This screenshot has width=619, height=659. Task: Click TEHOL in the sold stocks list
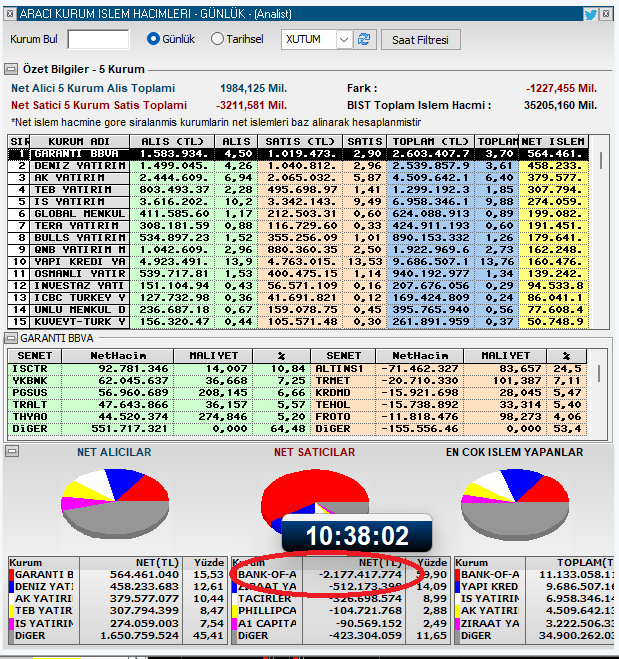point(333,405)
